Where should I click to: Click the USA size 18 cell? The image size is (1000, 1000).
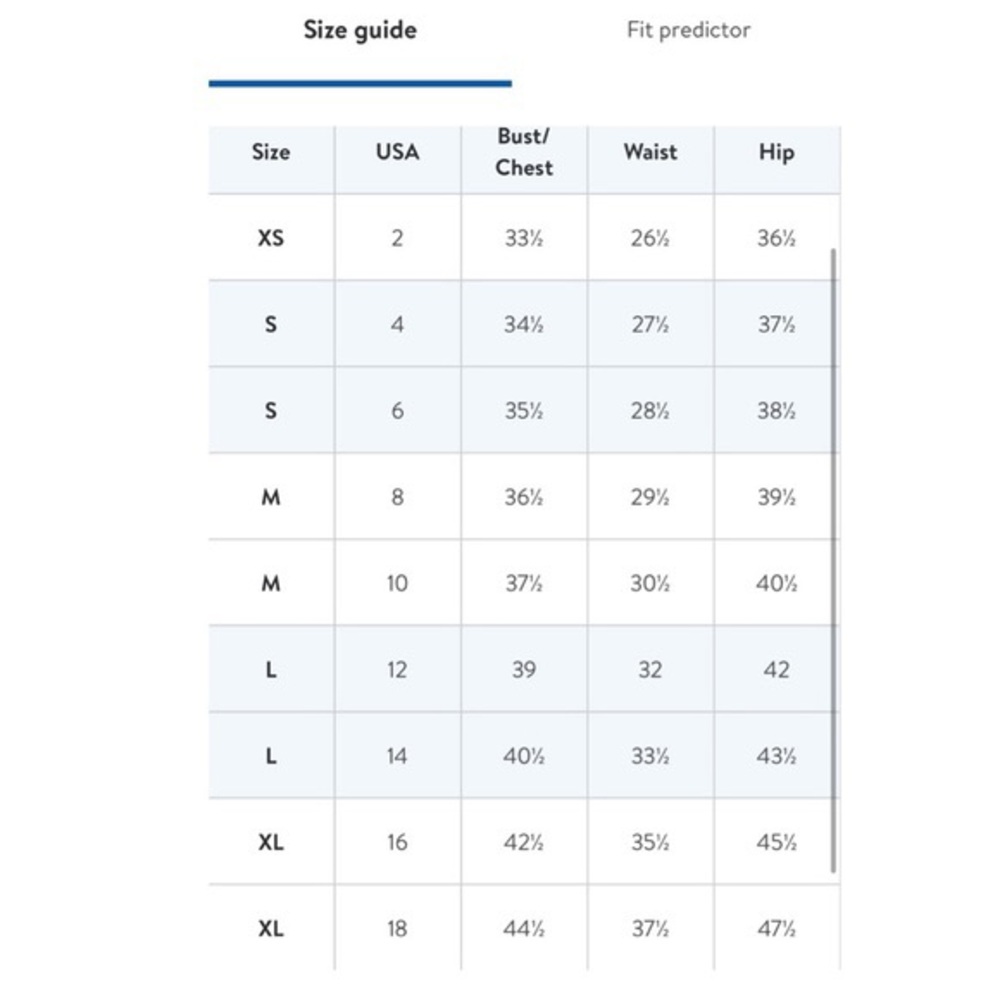pyautogui.click(x=397, y=928)
